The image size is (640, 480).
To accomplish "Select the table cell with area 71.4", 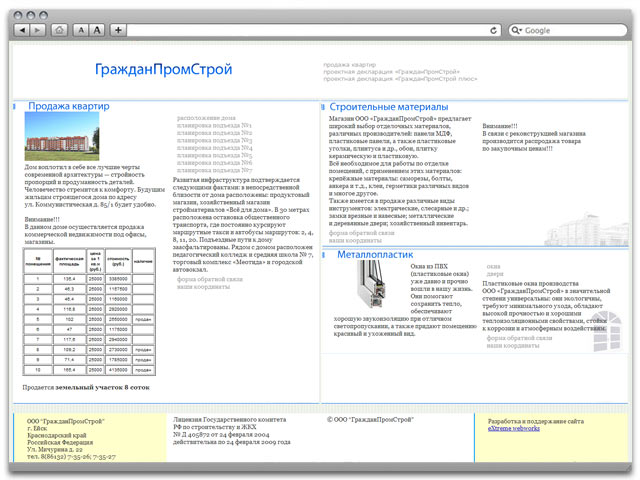I will [x=69, y=360].
